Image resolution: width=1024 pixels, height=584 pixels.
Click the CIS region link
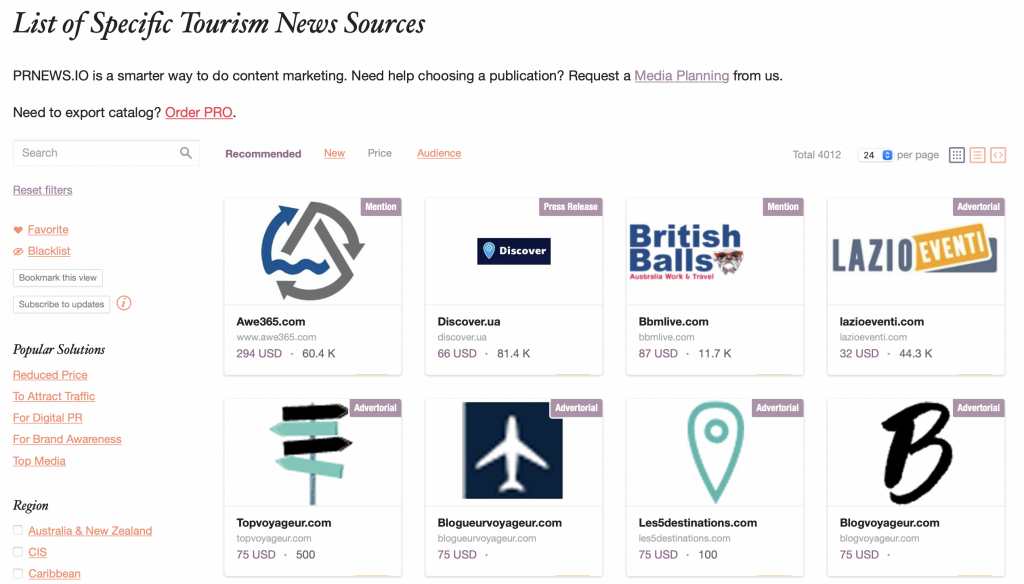pyautogui.click(x=37, y=553)
